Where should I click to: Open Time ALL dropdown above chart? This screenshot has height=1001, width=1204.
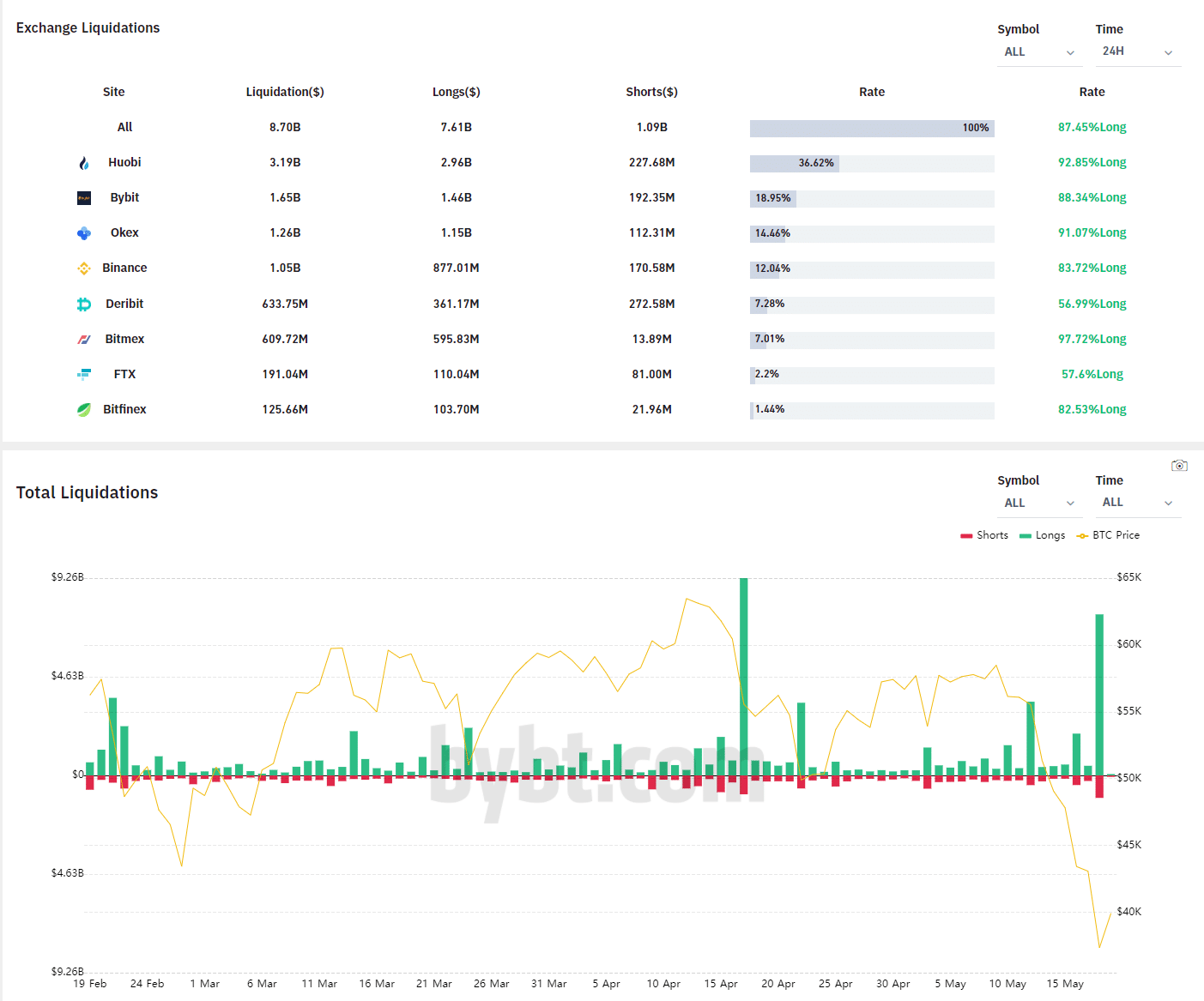[x=1137, y=503]
